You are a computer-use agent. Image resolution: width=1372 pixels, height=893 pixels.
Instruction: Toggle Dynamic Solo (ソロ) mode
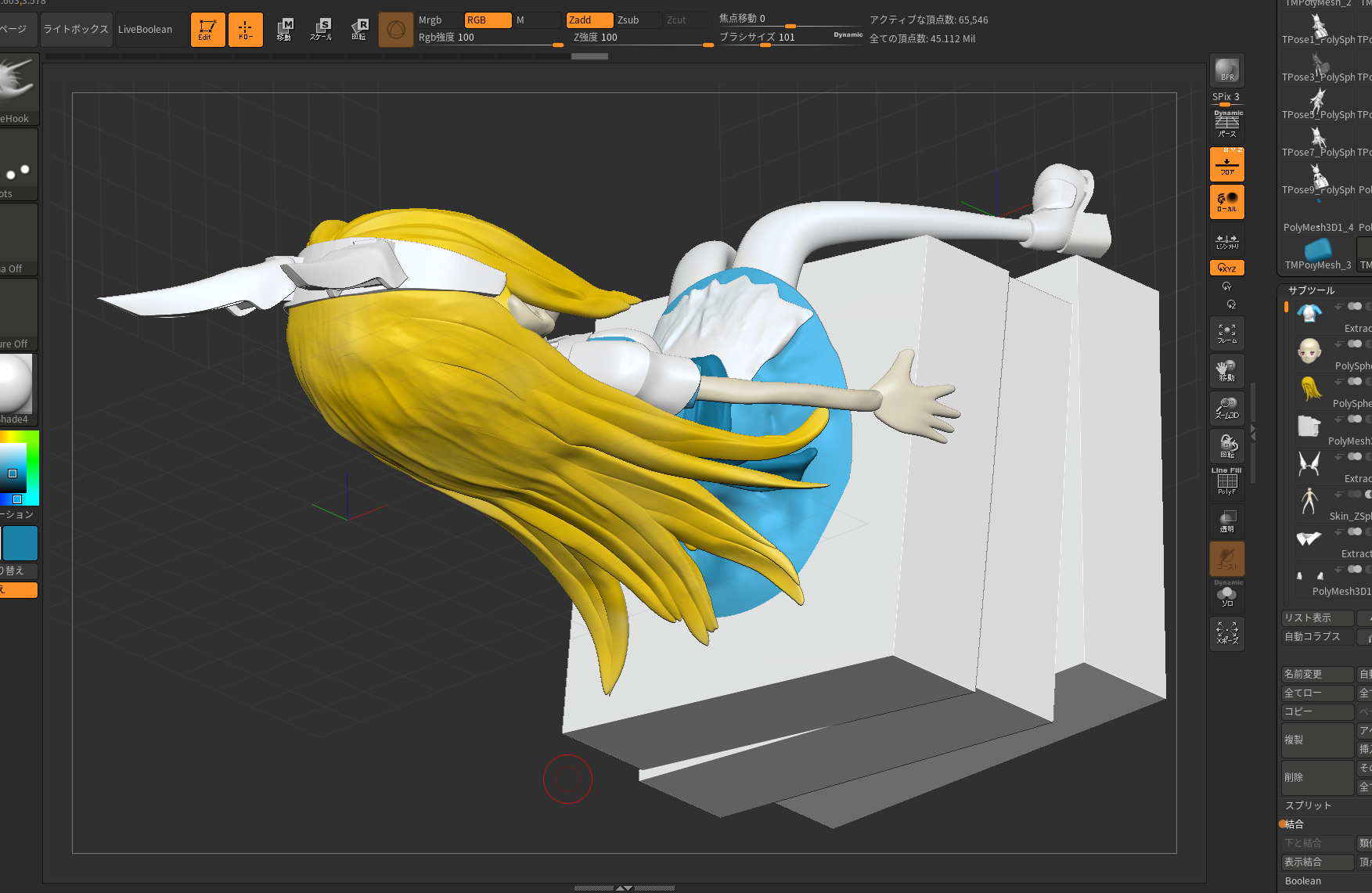[1226, 595]
